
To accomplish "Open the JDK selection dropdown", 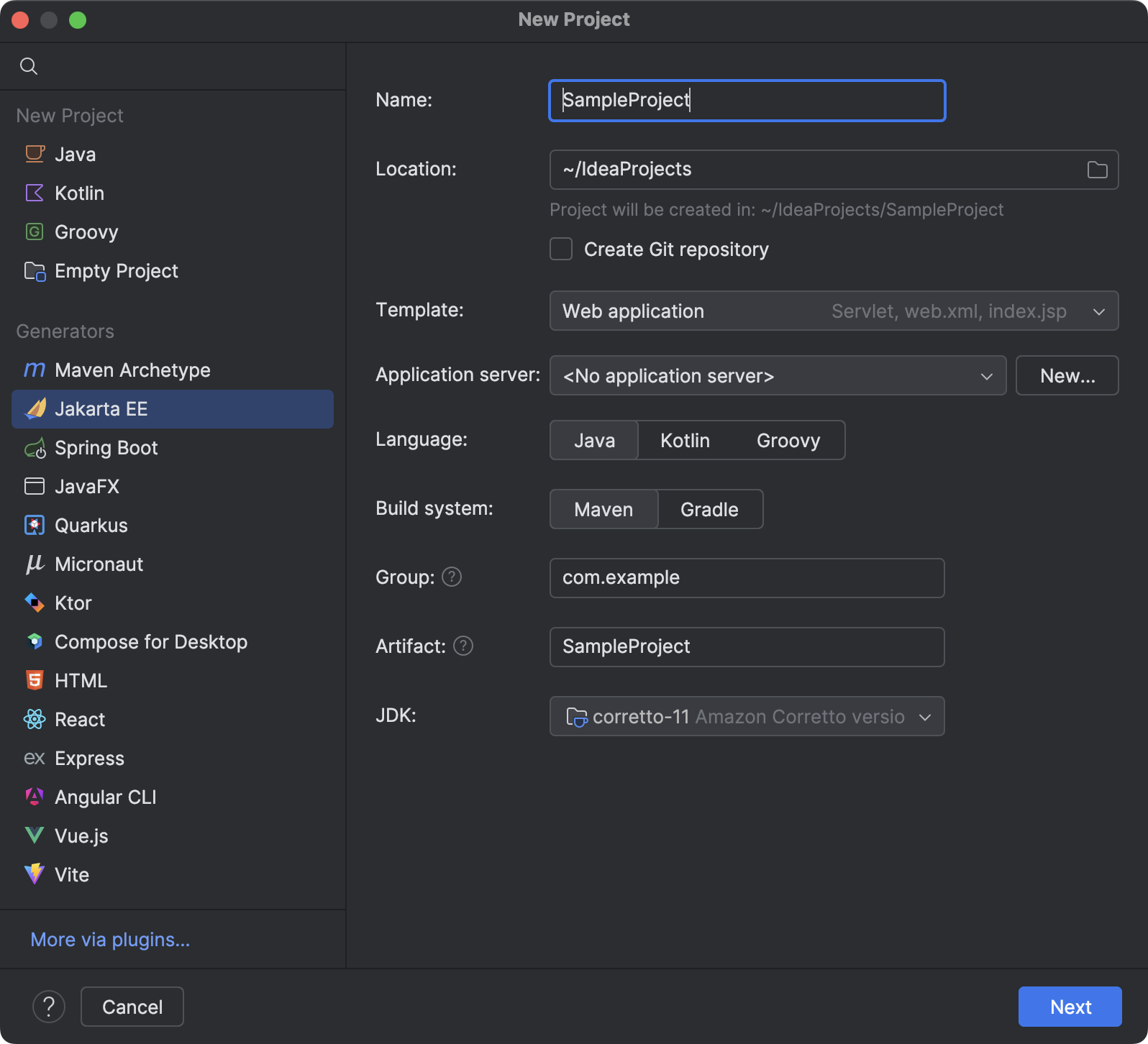I will click(747, 716).
